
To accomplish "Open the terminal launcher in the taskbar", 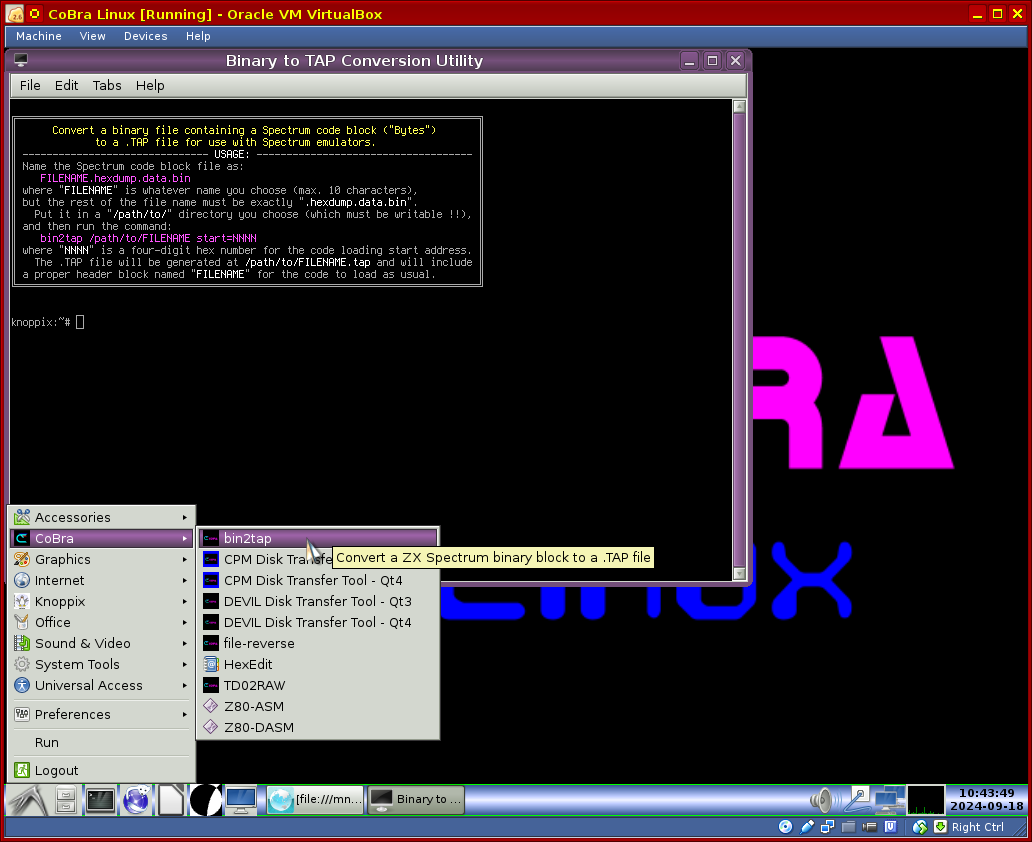I will pos(100,800).
